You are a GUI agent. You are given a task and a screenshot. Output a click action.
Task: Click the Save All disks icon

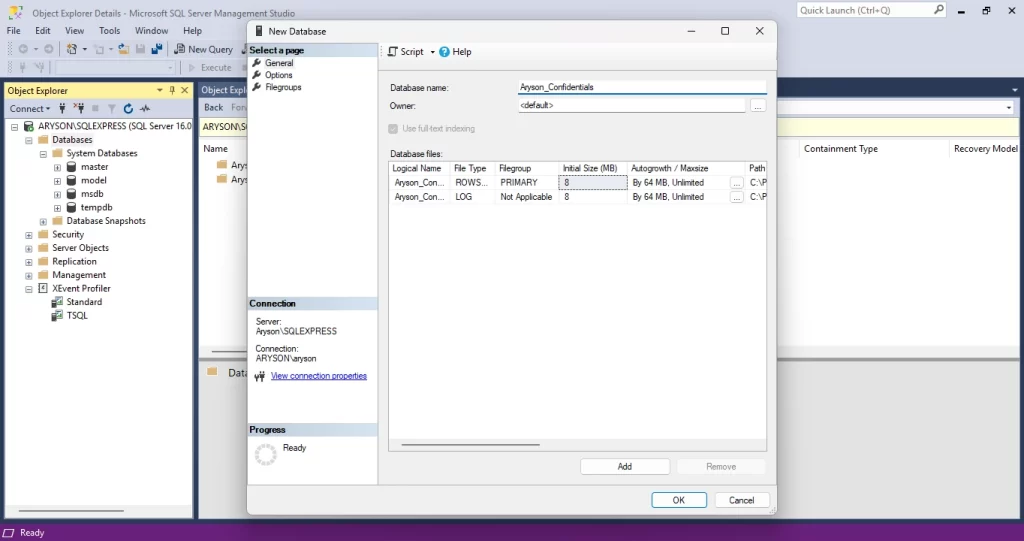[x=157, y=49]
